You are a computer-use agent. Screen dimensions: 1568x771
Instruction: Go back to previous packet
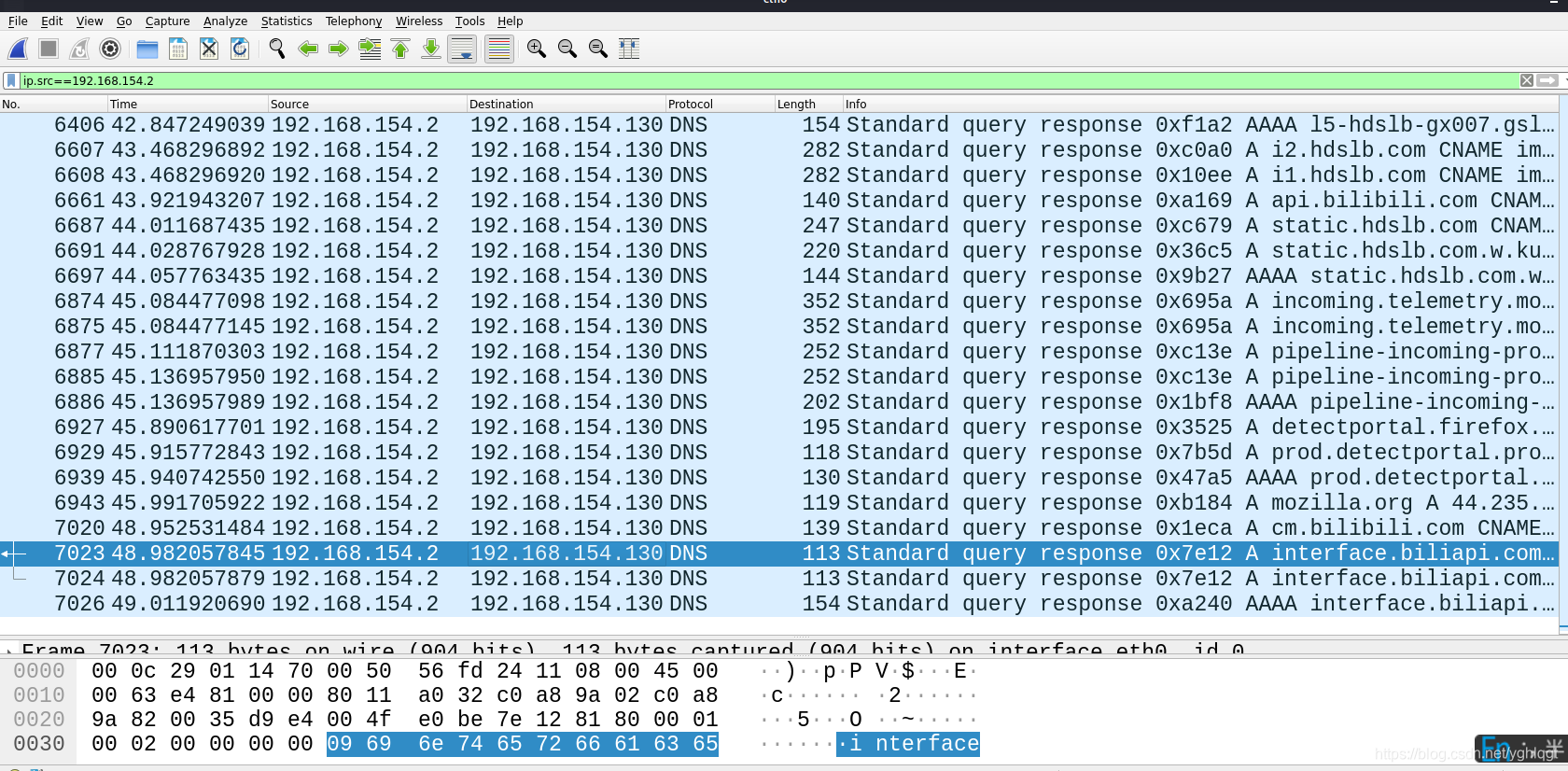tap(308, 49)
